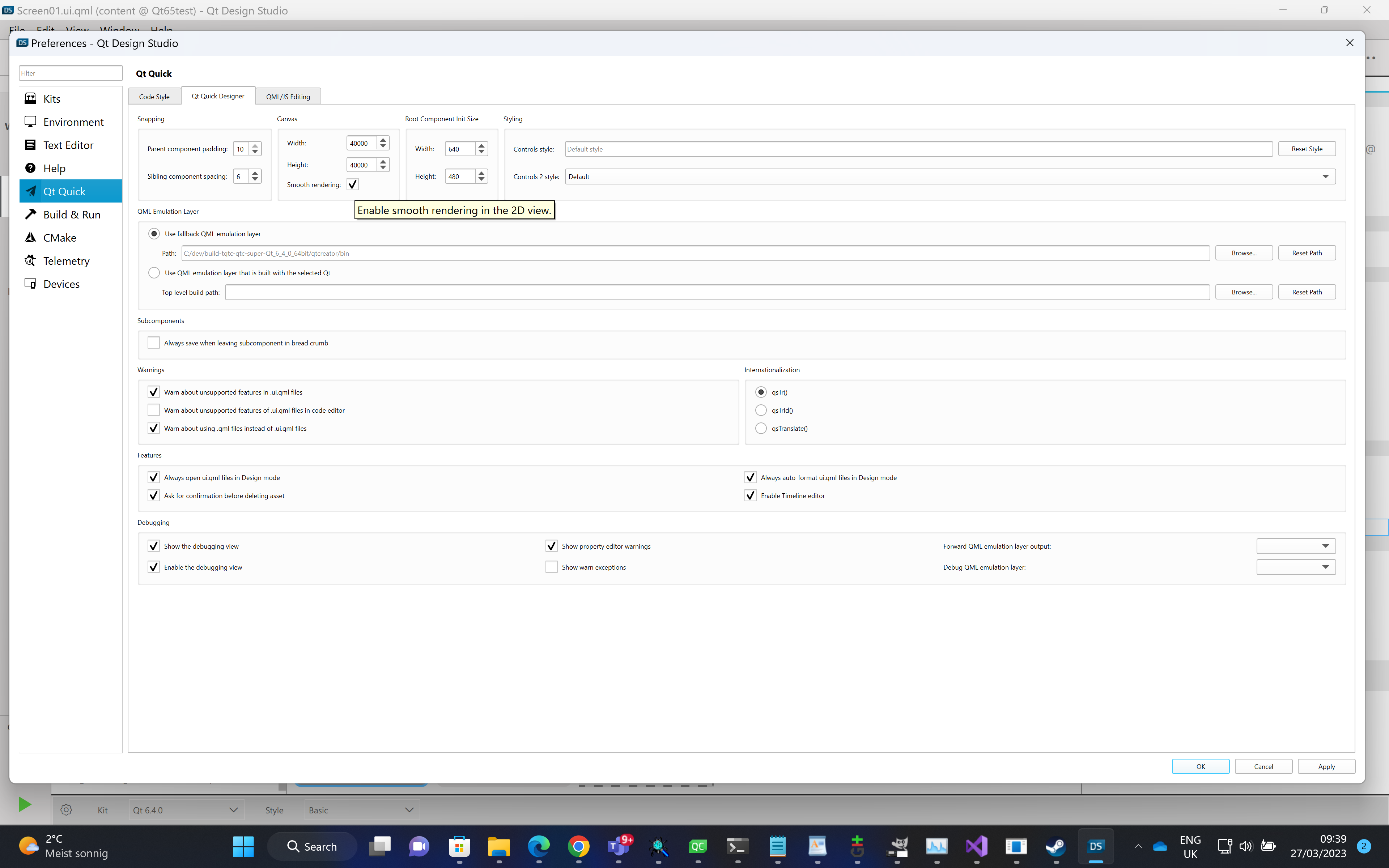Reset the Top level build path
The height and width of the screenshot is (868, 1389).
tap(1307, 292)
